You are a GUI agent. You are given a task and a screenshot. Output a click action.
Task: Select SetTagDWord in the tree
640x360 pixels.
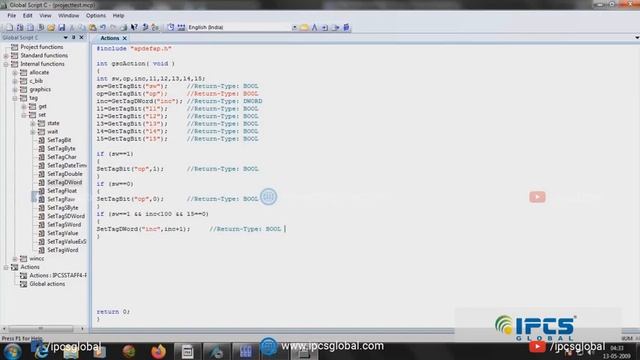pyautogui.click(x=64, y=182)
